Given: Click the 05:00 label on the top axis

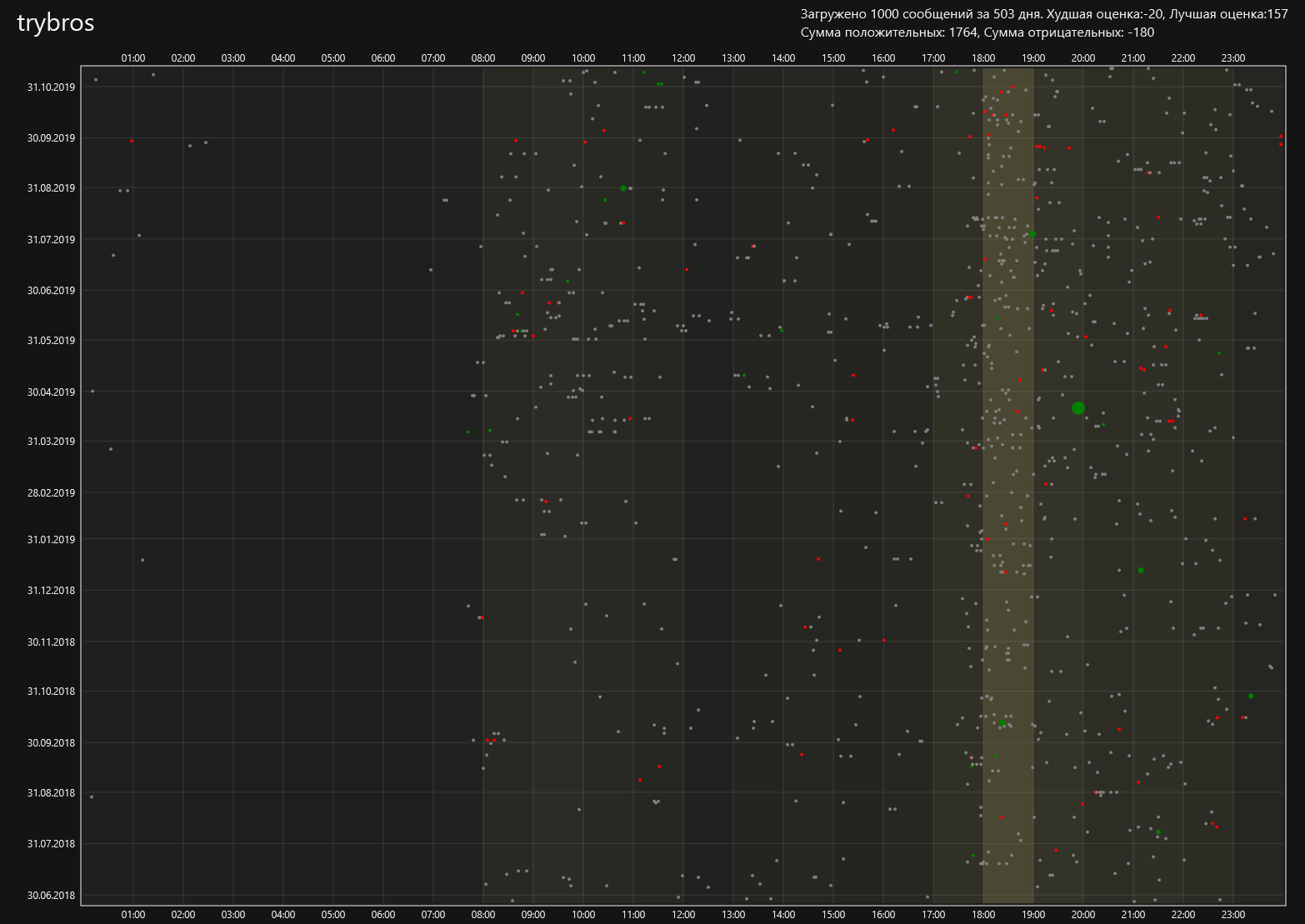Looking at the screenshot, I should click(x=333, y=58).
